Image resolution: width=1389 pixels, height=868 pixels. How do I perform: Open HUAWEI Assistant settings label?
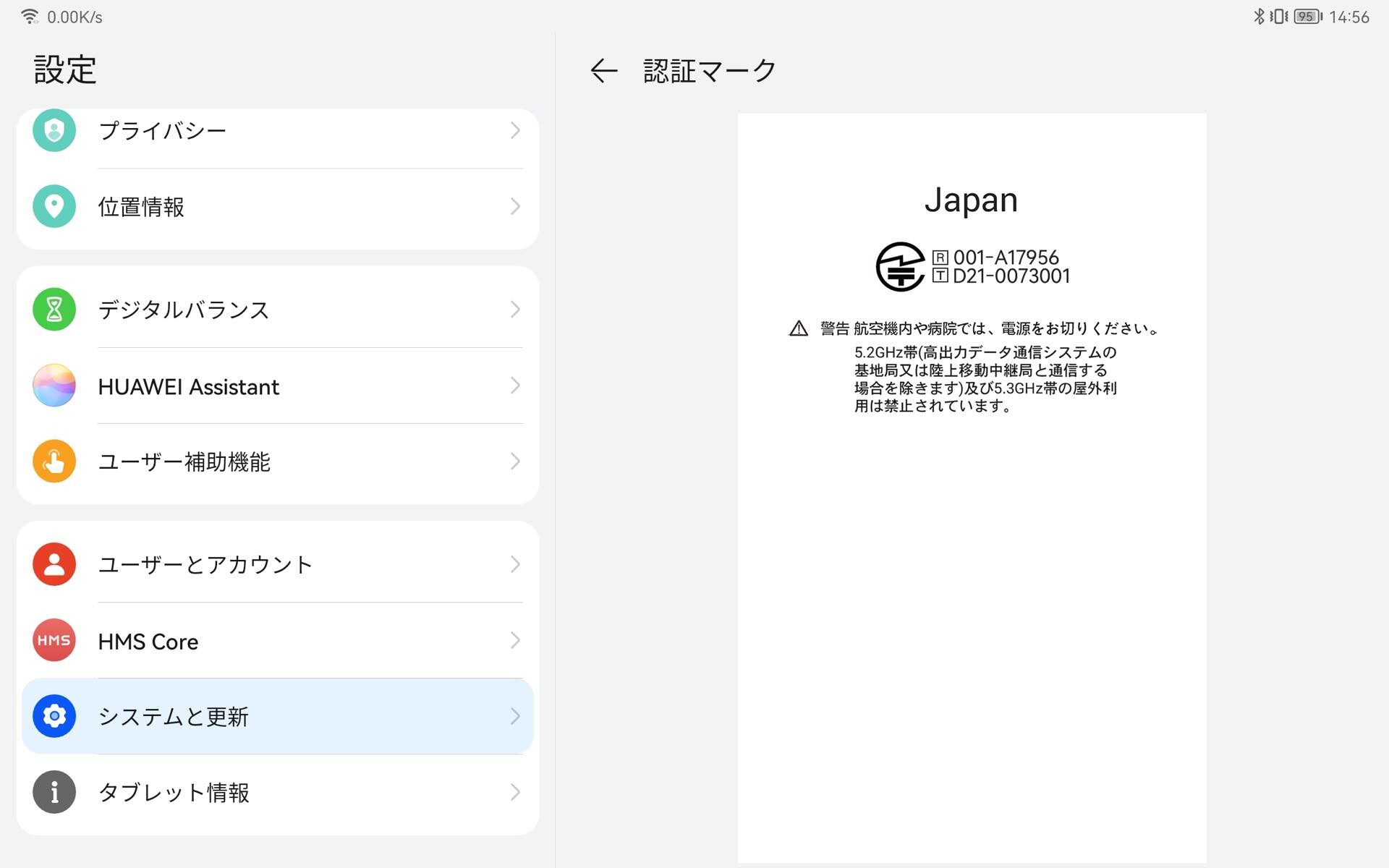[188, 387]
